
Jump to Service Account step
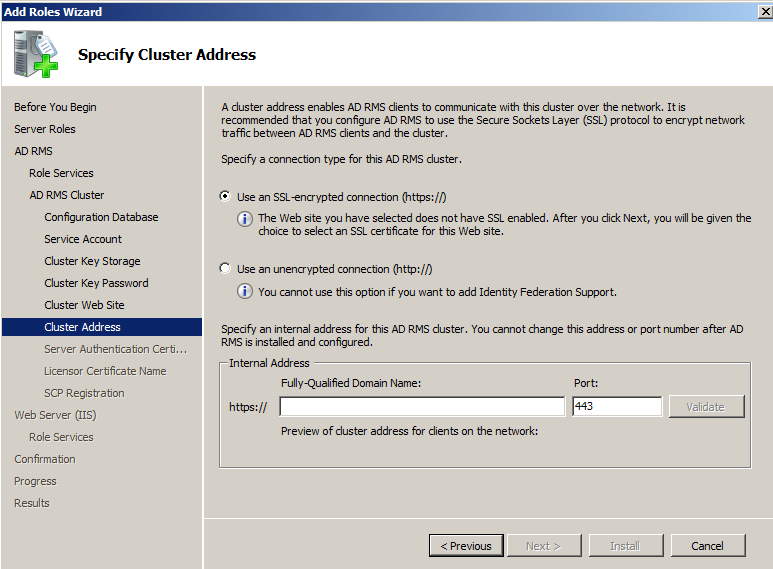pos(83,239)
